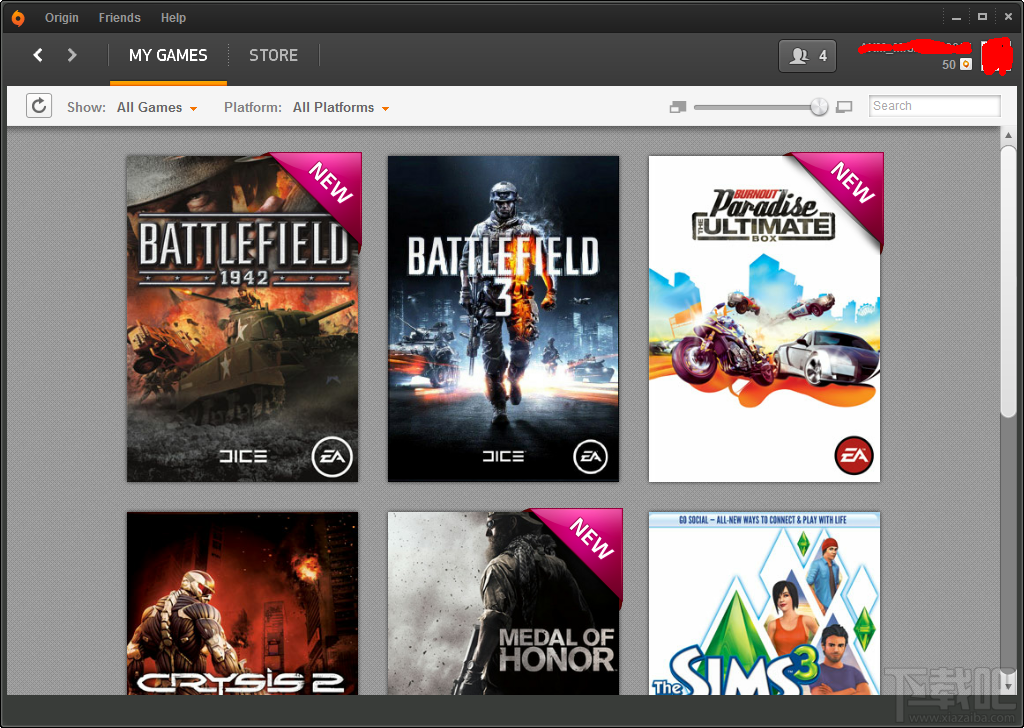
Task: Go forward with the right arrow
Action: (72, 55)
